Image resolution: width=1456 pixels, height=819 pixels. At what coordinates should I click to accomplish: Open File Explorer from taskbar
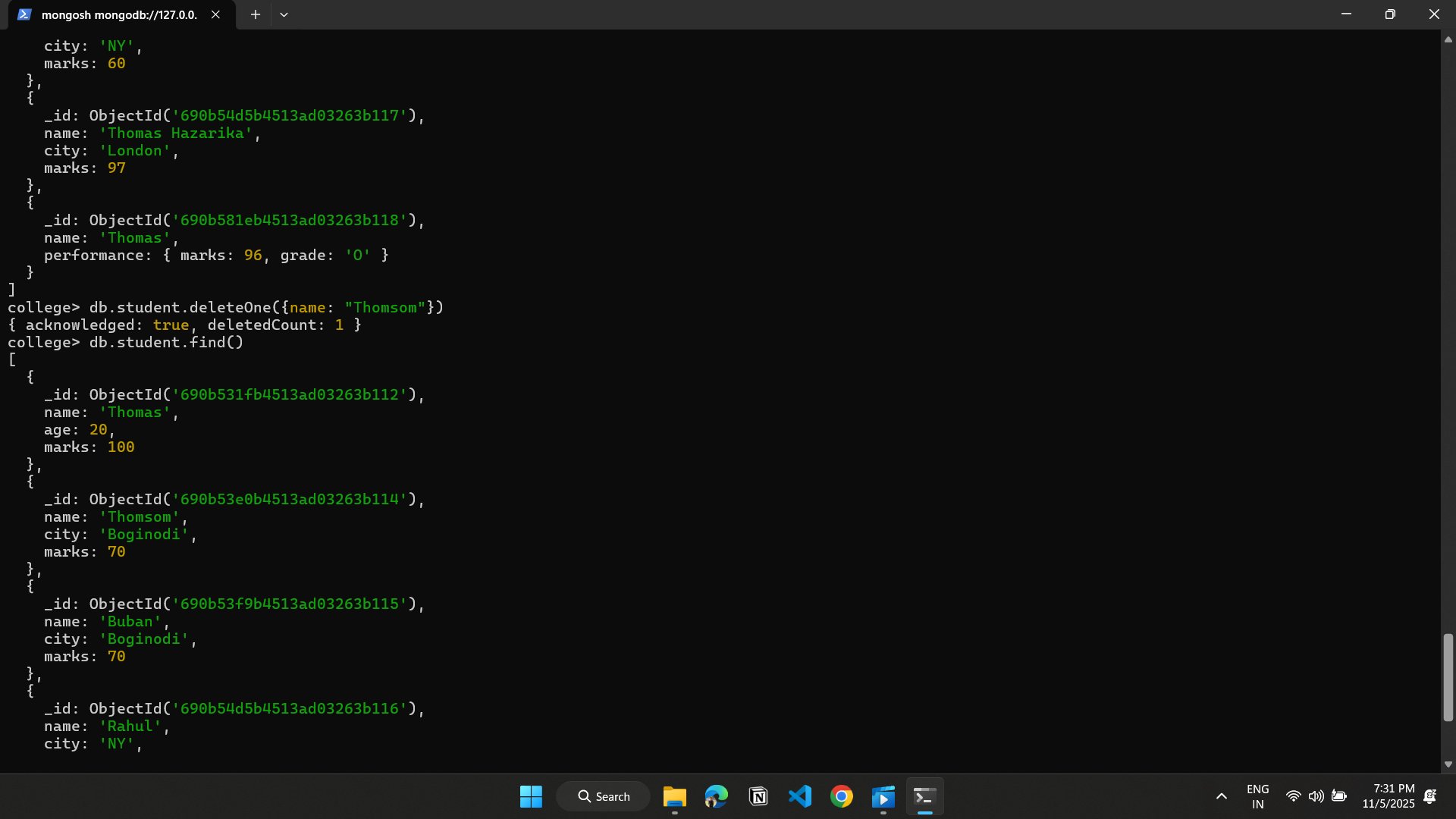point(674,796)
